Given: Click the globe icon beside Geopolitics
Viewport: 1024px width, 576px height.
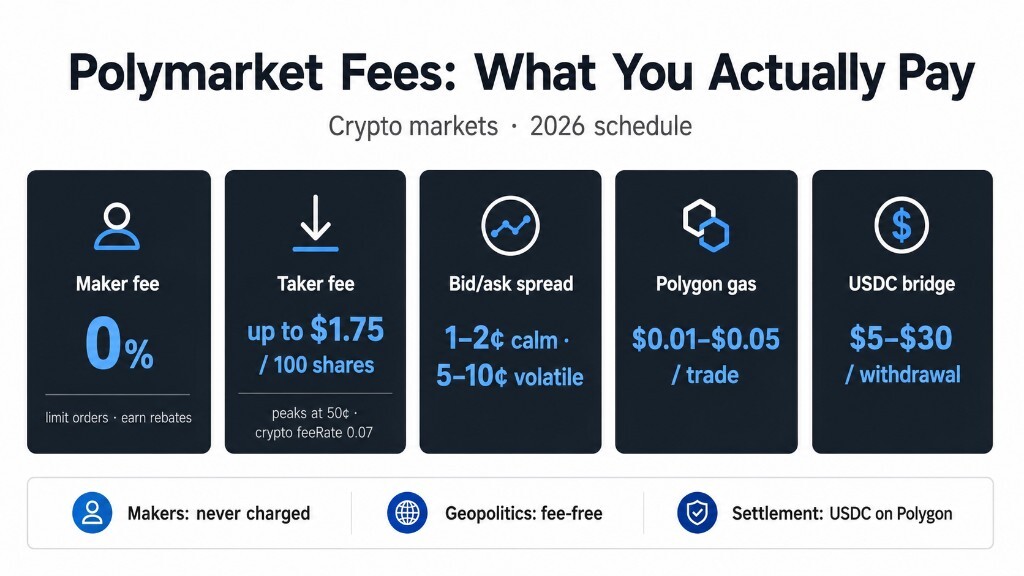Looking at the screenshot, I should (407, 513).
